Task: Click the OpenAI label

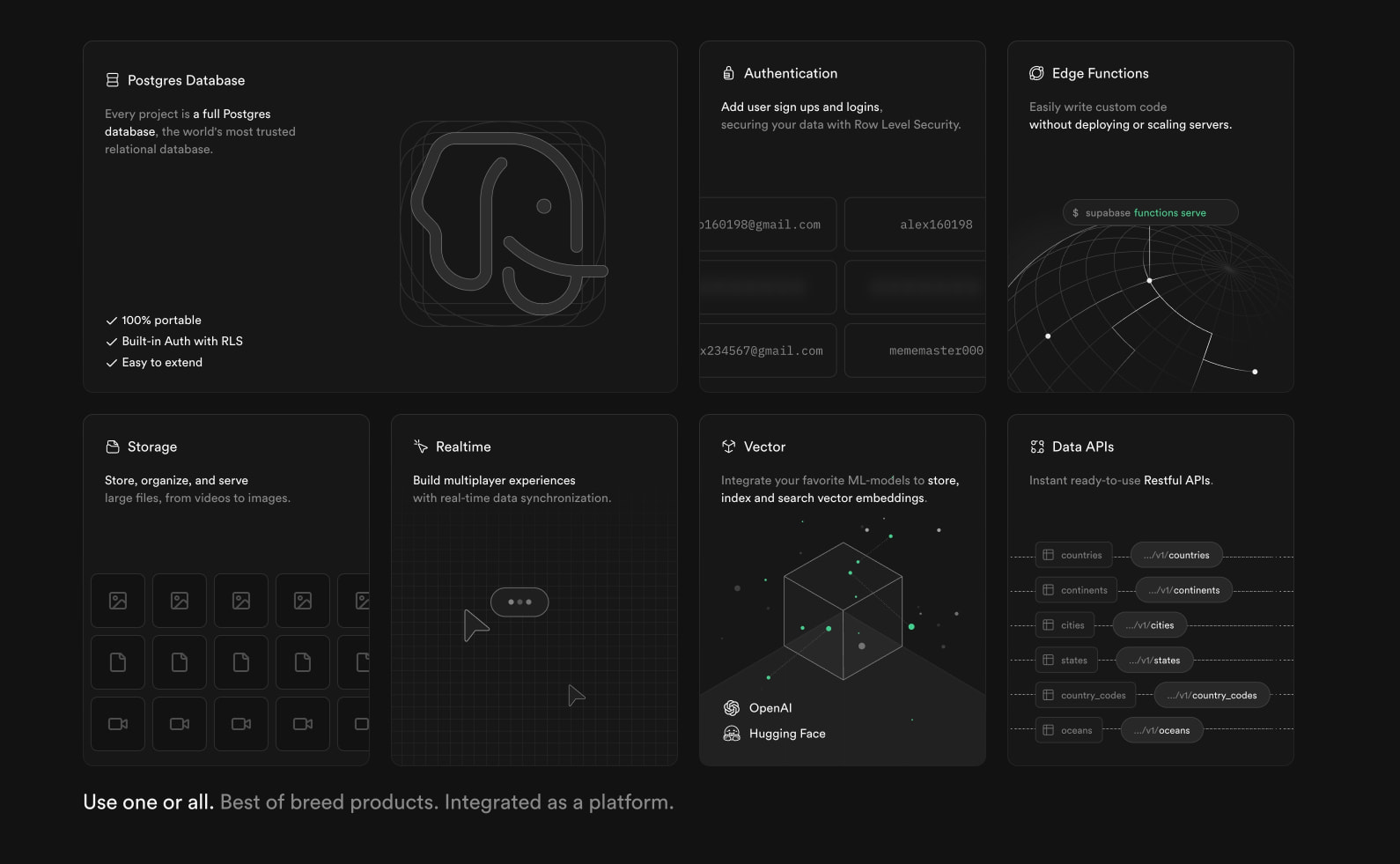Action: pyautogui.click(x=770, y=708)
